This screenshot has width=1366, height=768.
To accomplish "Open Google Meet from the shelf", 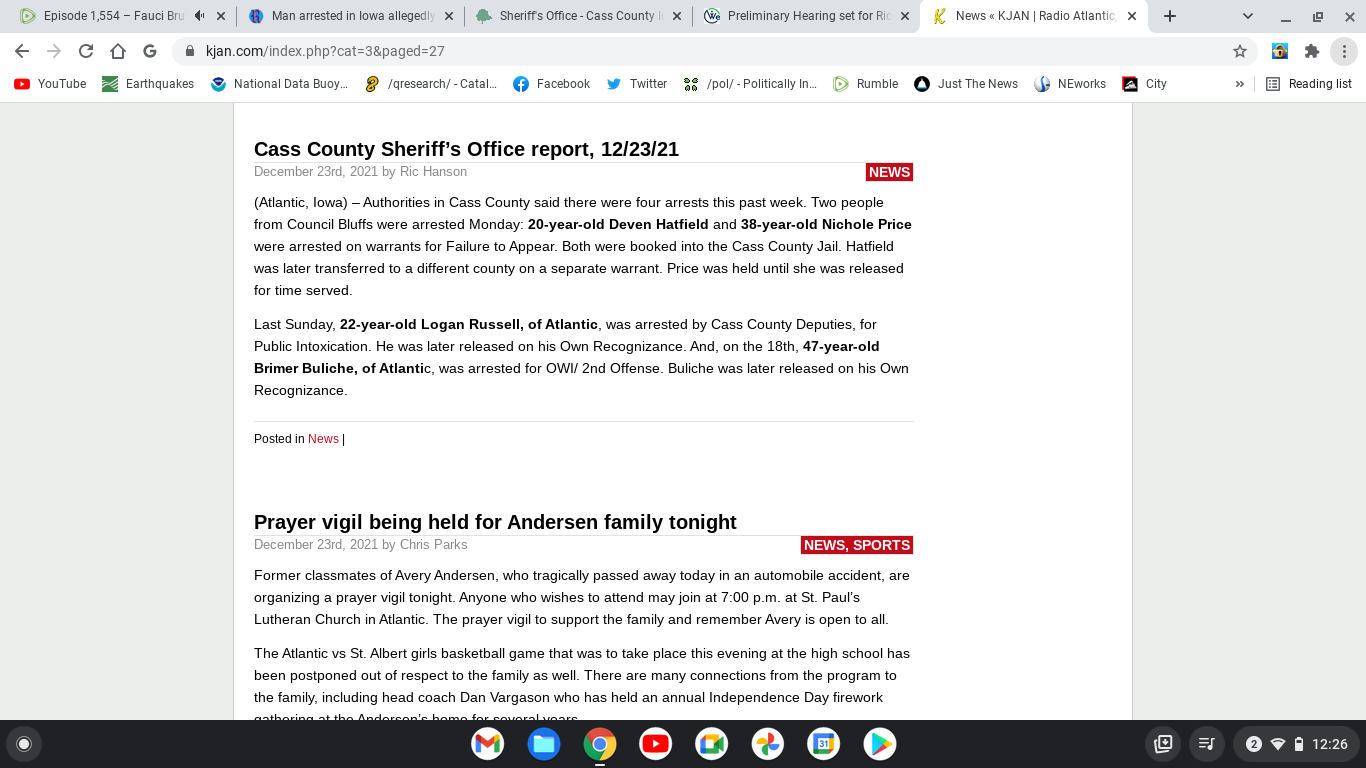I will (712, 744).
